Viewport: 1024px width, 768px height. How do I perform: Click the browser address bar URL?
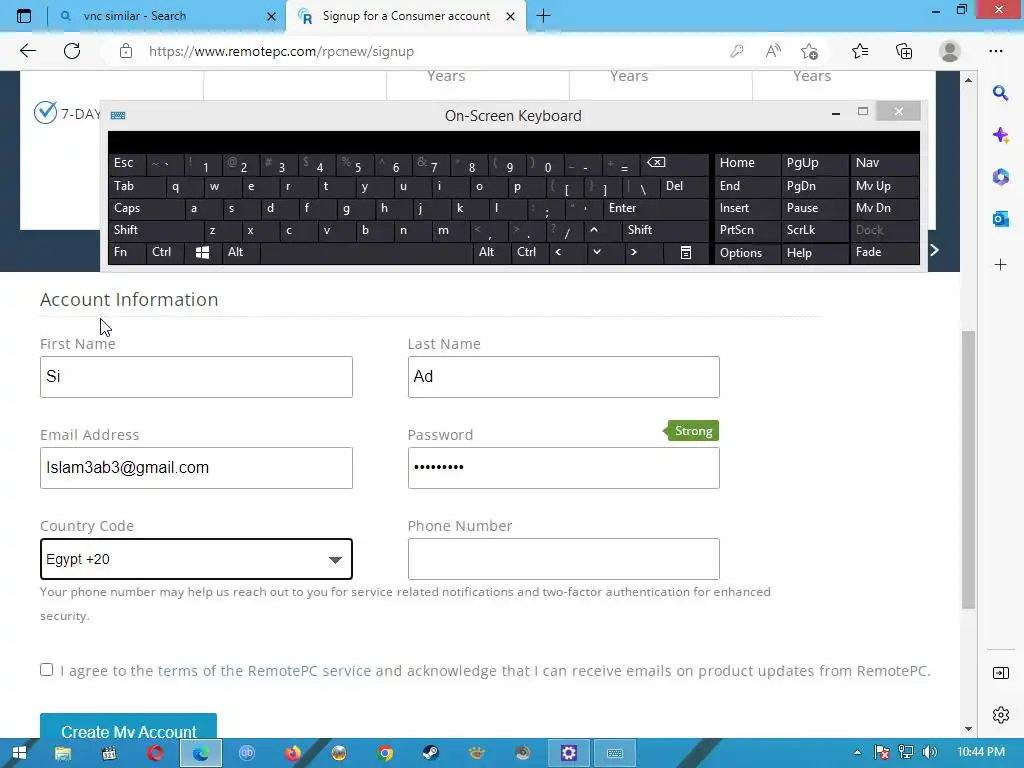(281, 51)
